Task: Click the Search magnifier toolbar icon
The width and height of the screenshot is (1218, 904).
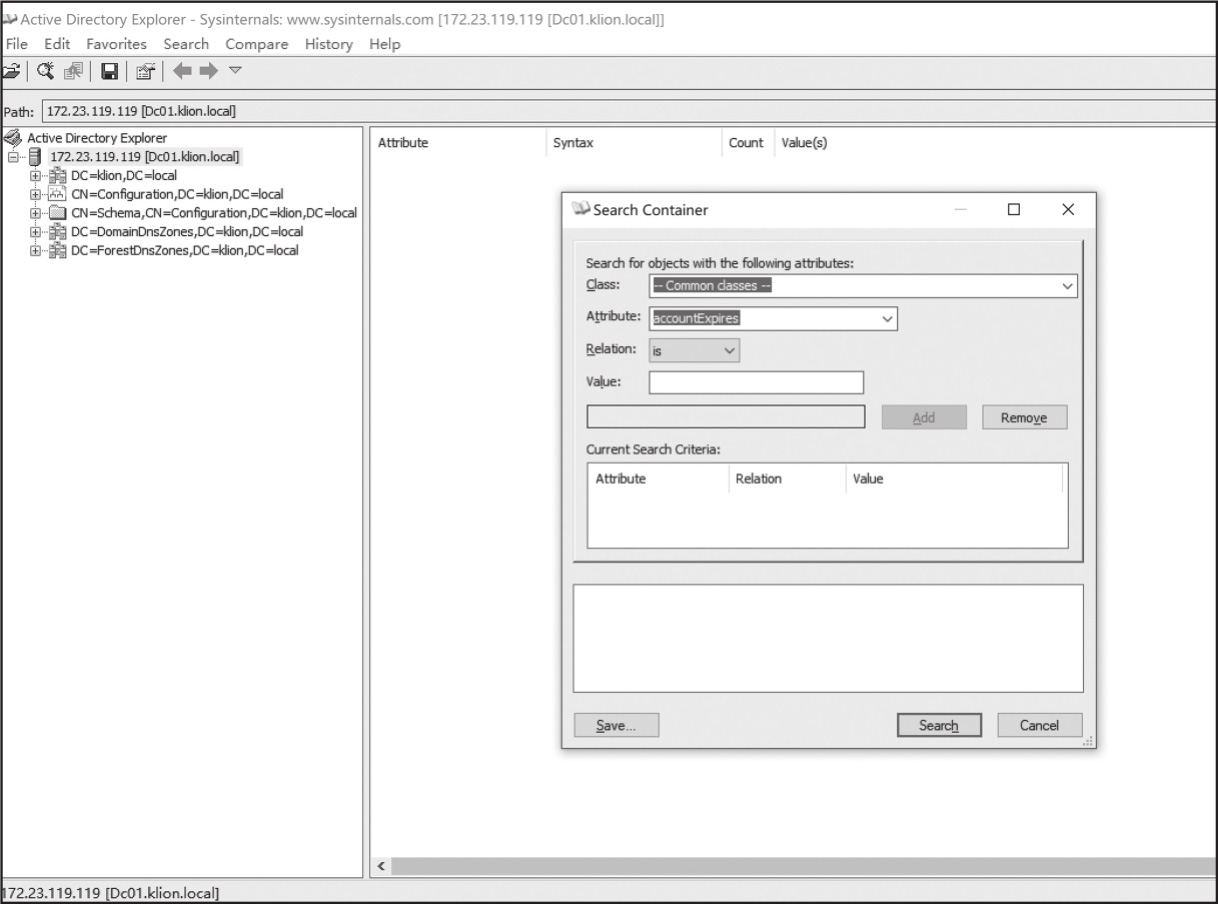Action: (x=45, y=71)
